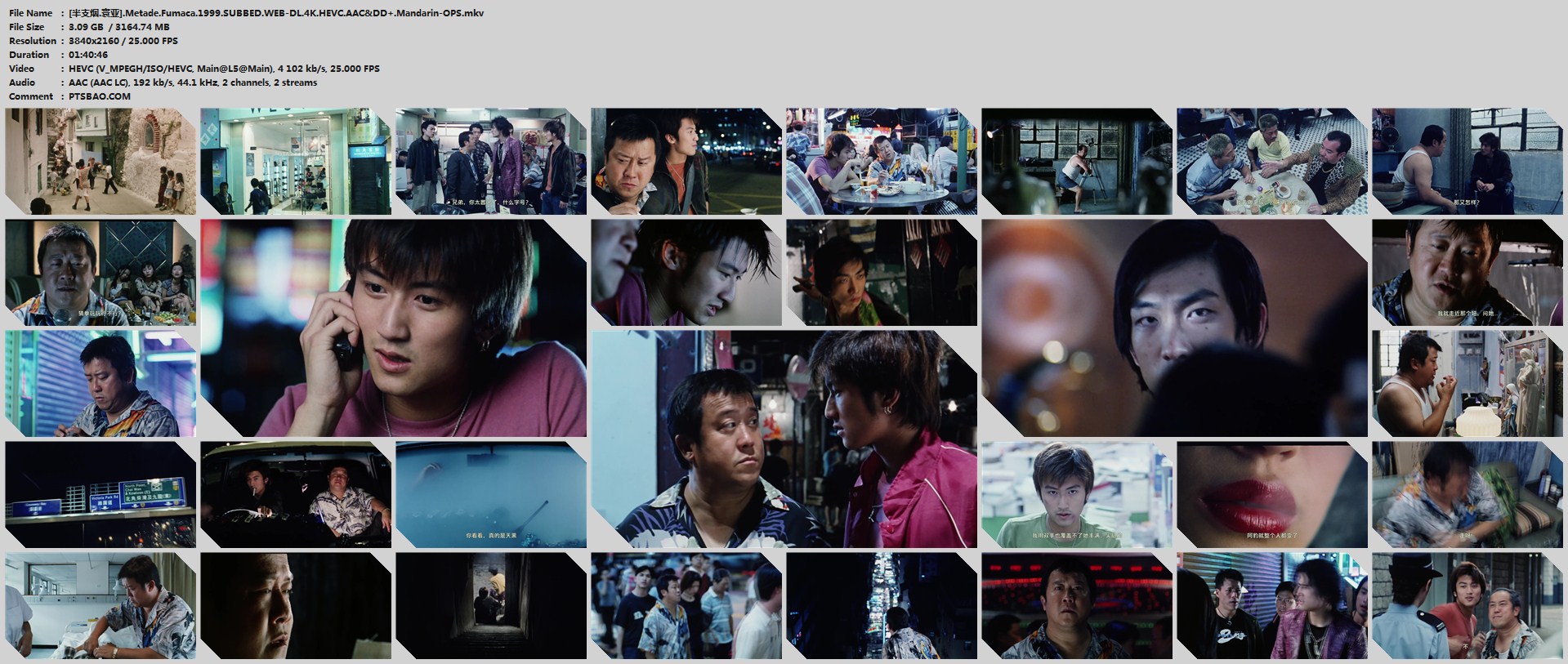The width and height of the screenshot is (1568, 664).
Task: Open the thumbnail of the man in a white office
Action: click(101, 606)
